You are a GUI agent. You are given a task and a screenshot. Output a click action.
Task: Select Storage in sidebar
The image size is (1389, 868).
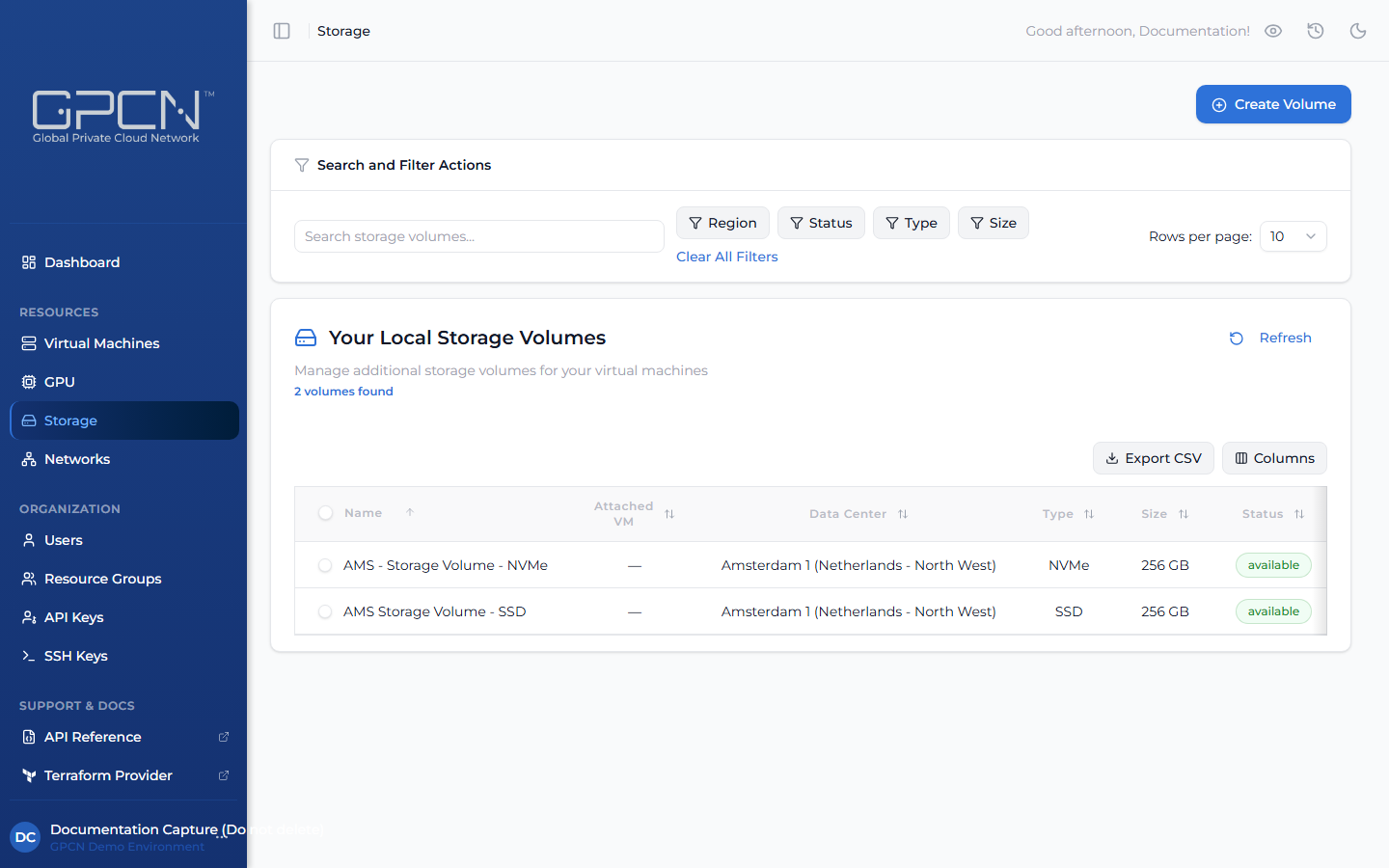tap(123, 420)
